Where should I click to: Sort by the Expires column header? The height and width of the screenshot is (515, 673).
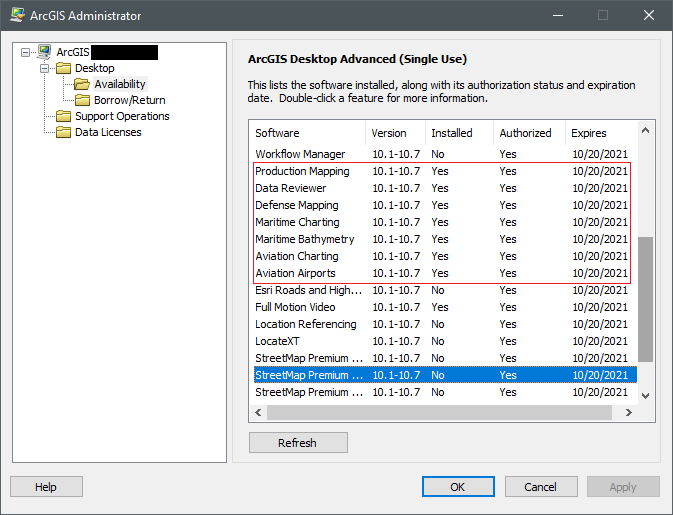click(601, 133)
